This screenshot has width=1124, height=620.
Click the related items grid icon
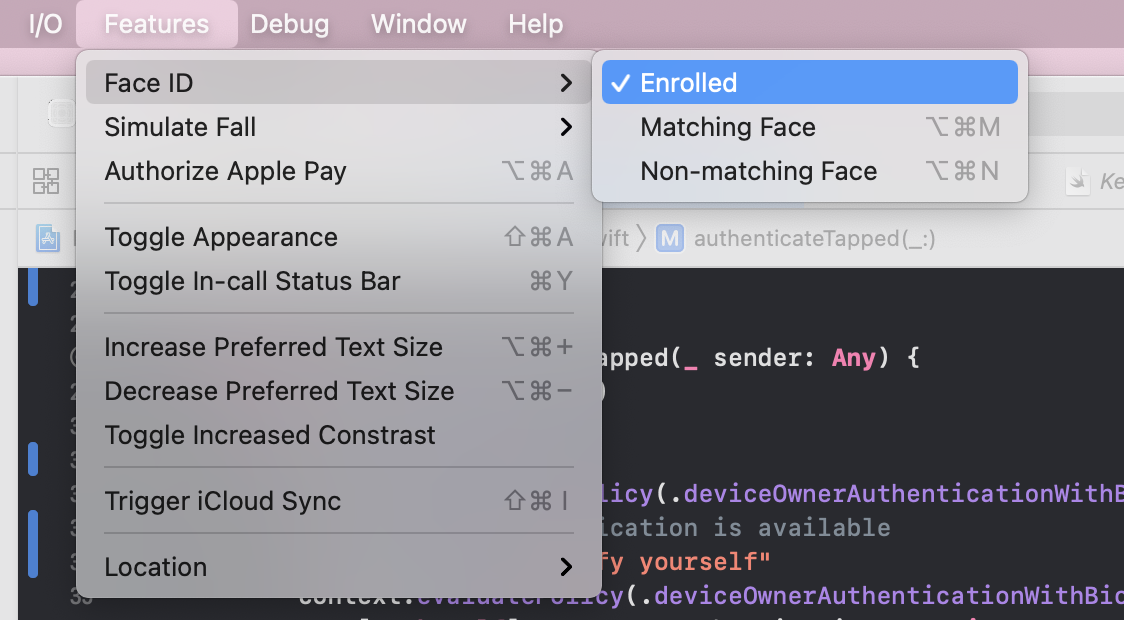click(x=46, y=181)
